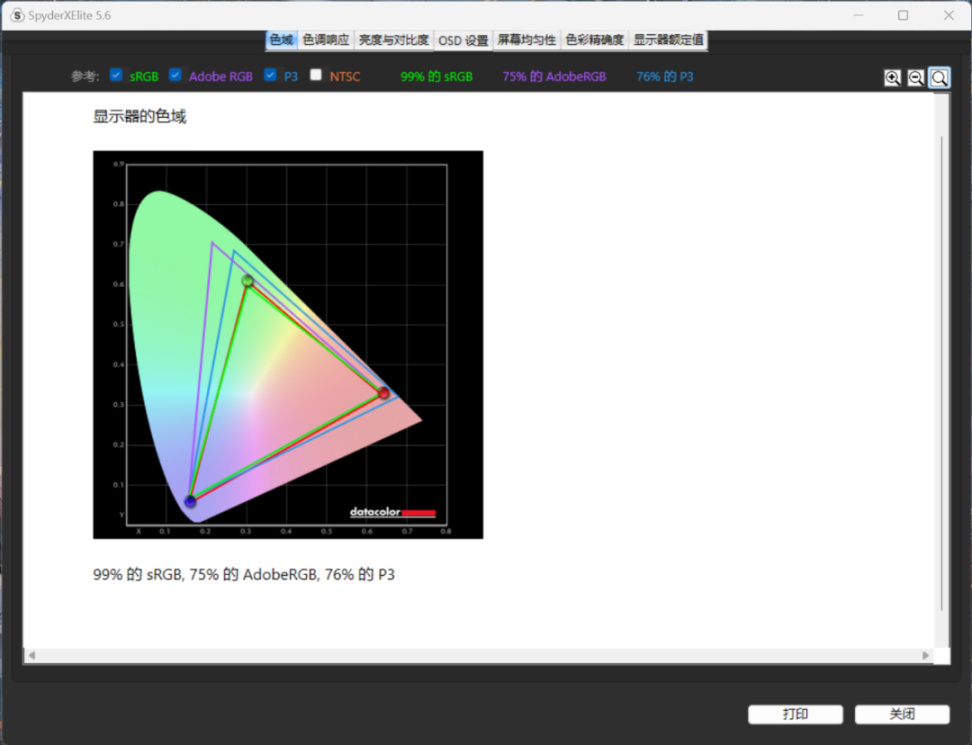Click the fit-to-window magnifier icon
The height and width of the screenshot is (745, 972).
click(x=939, y=77)
